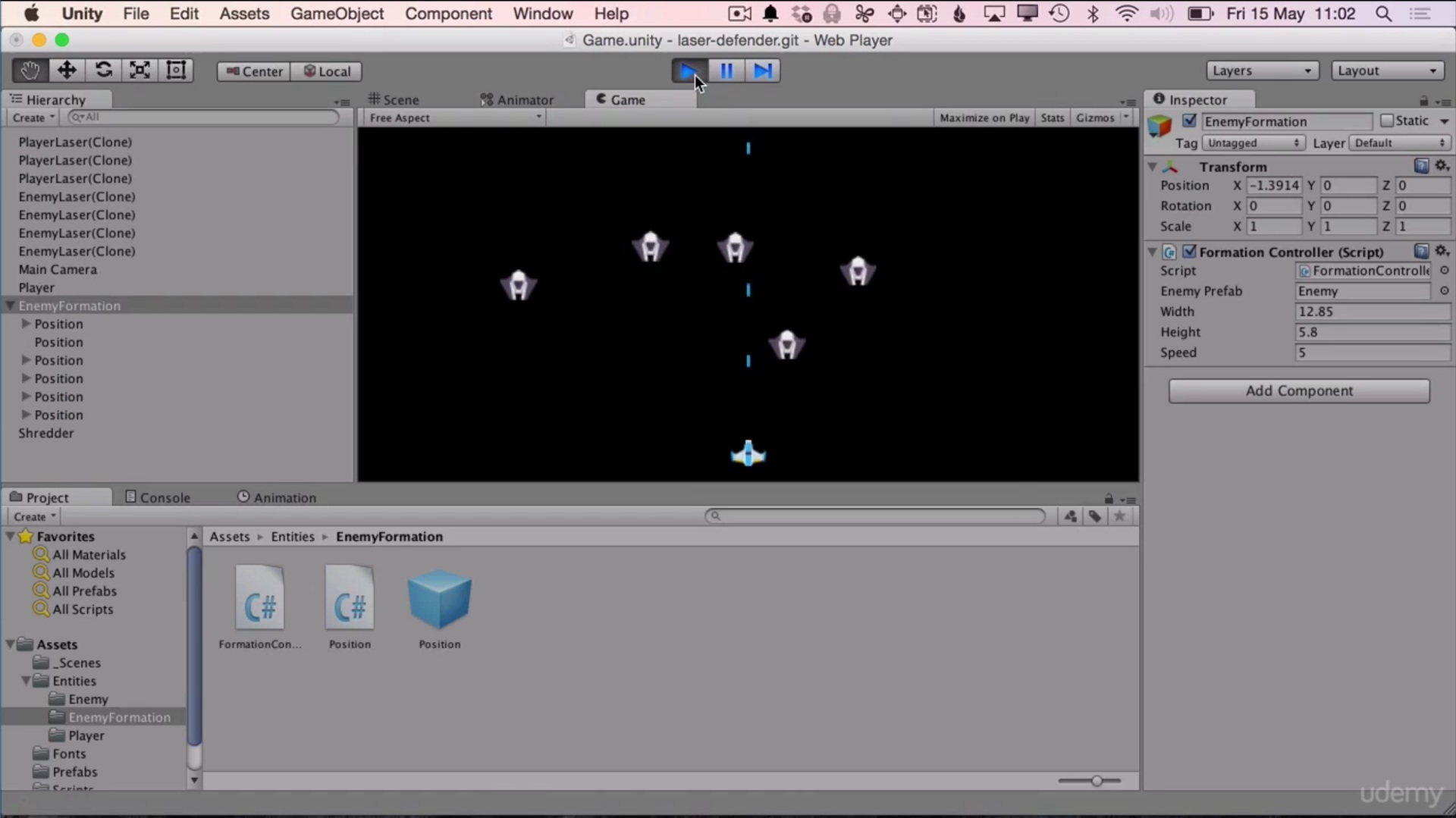Open the GameObject menu

pyautogui.click(x=337, y=14)
